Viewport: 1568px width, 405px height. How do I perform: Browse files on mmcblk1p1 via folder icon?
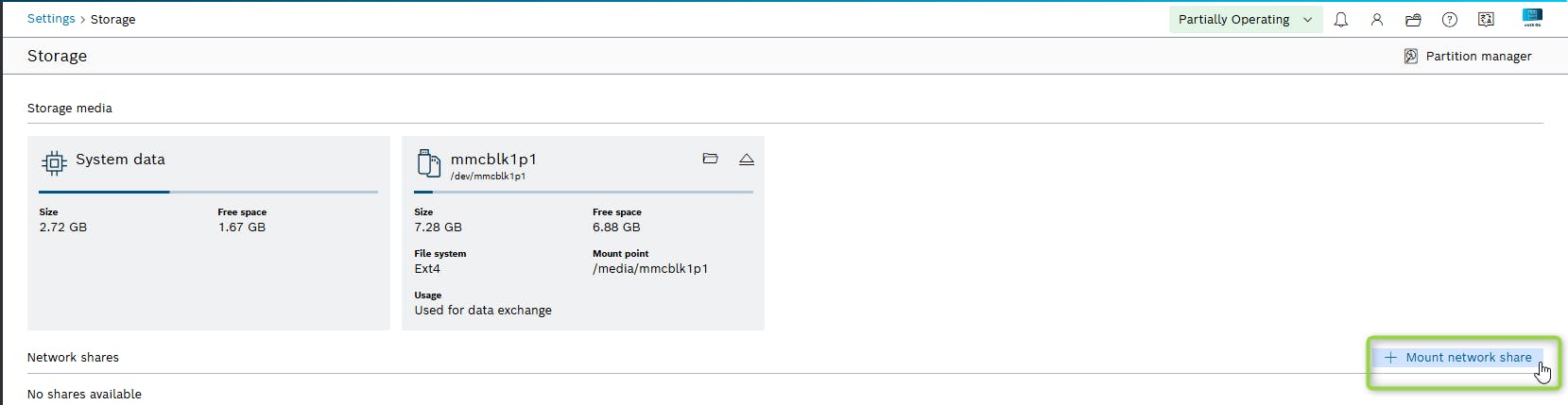711,160
